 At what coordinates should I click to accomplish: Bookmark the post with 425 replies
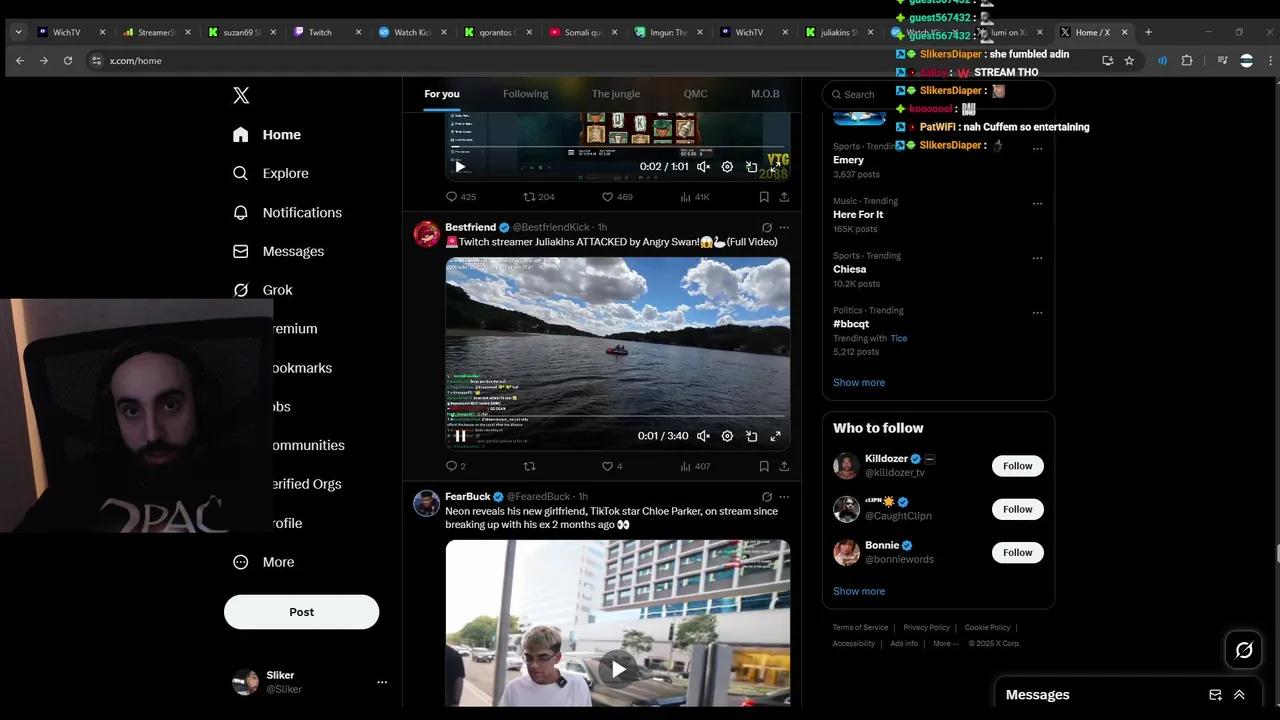[764, 197]
